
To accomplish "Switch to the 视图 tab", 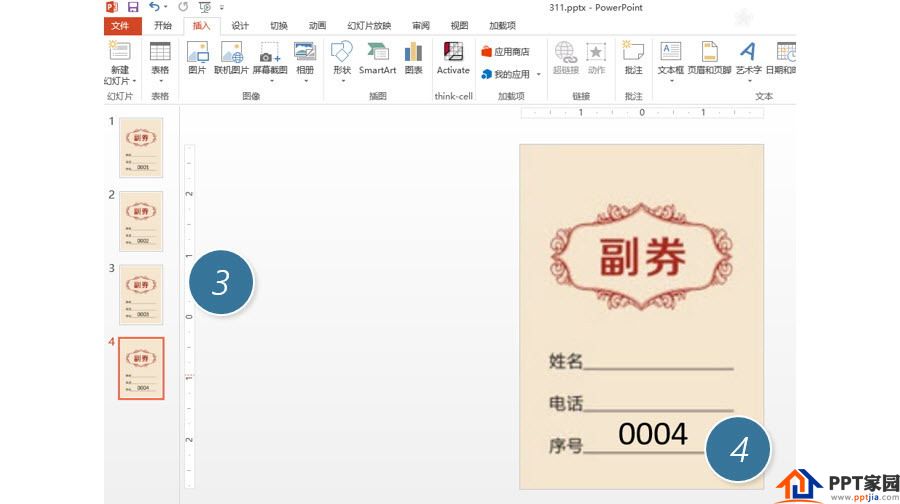I will 459,26.
